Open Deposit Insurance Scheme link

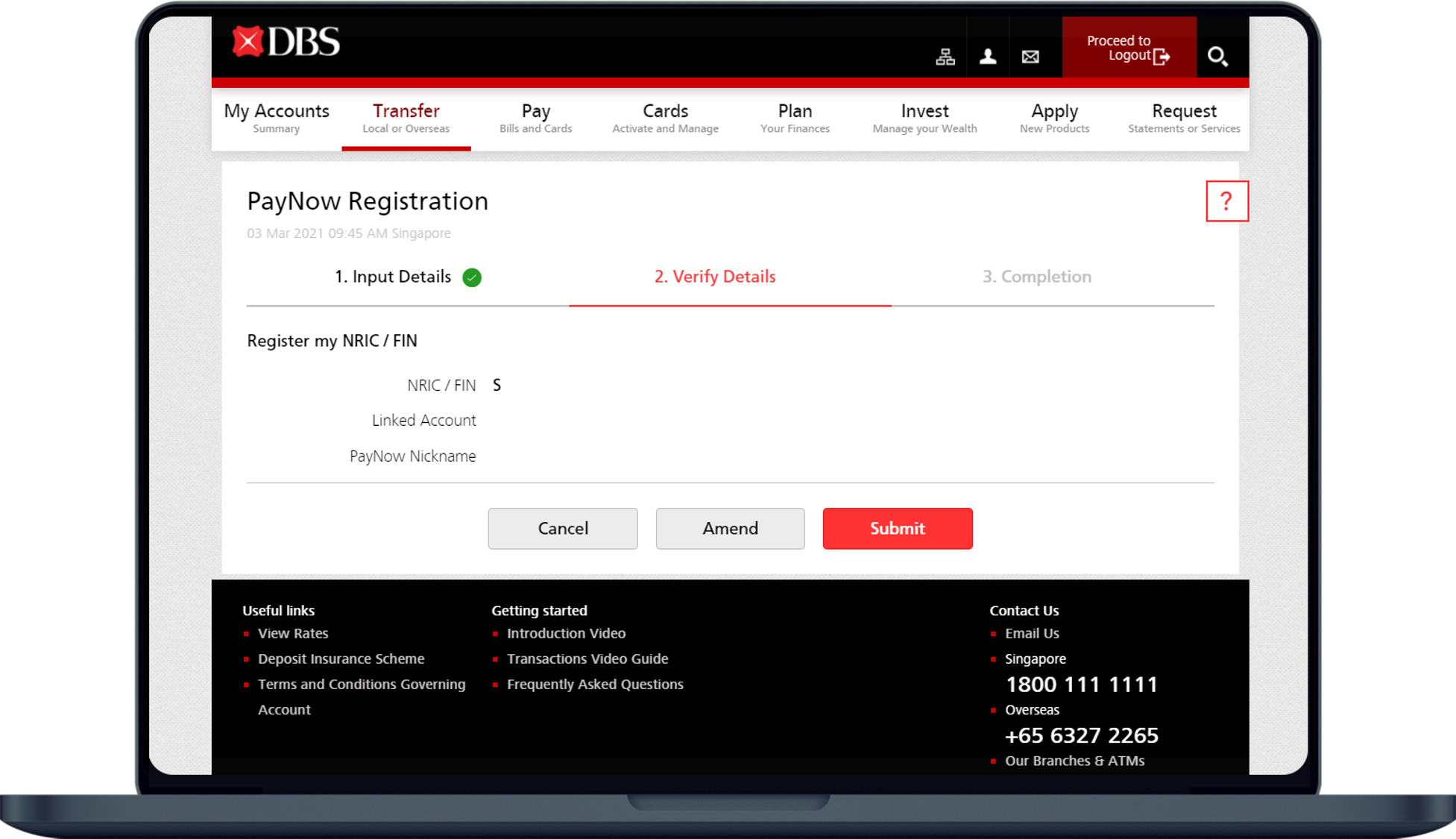tap(341, 659)
